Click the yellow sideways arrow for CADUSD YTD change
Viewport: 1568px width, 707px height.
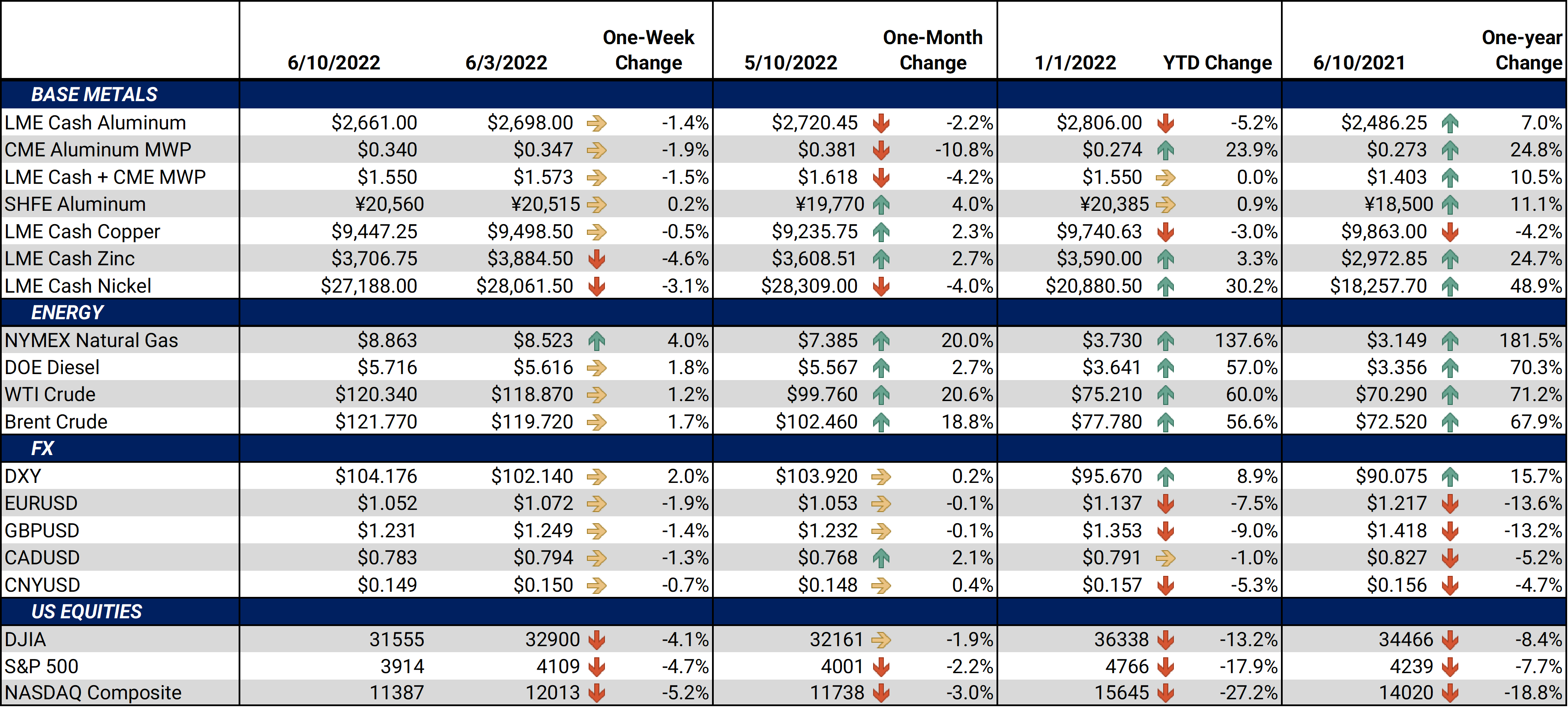pos(1165,558)
